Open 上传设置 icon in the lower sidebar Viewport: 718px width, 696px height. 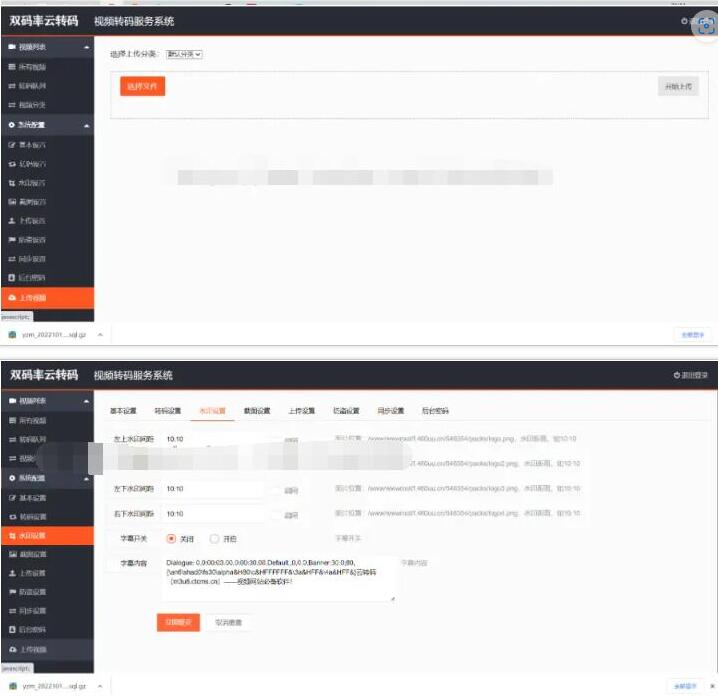12,573
